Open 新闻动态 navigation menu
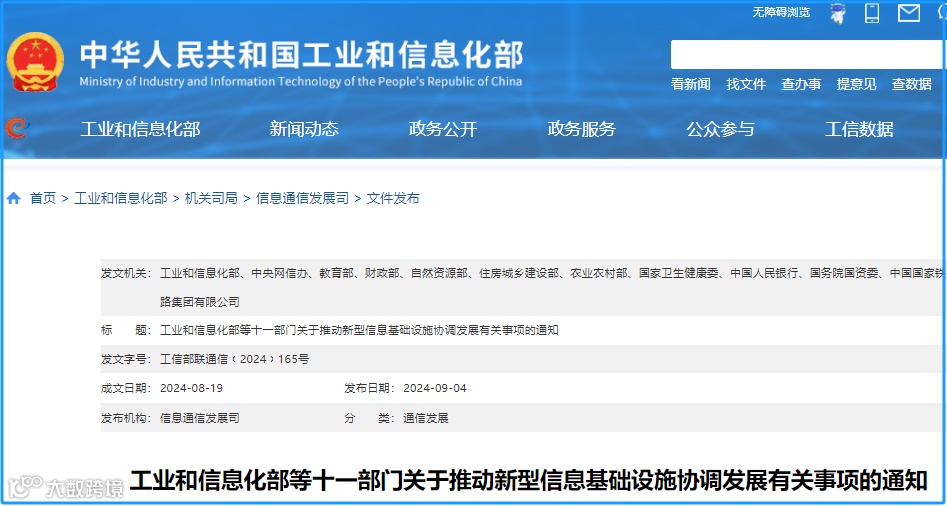The image size is (947, 506). [x=304, y=129]
